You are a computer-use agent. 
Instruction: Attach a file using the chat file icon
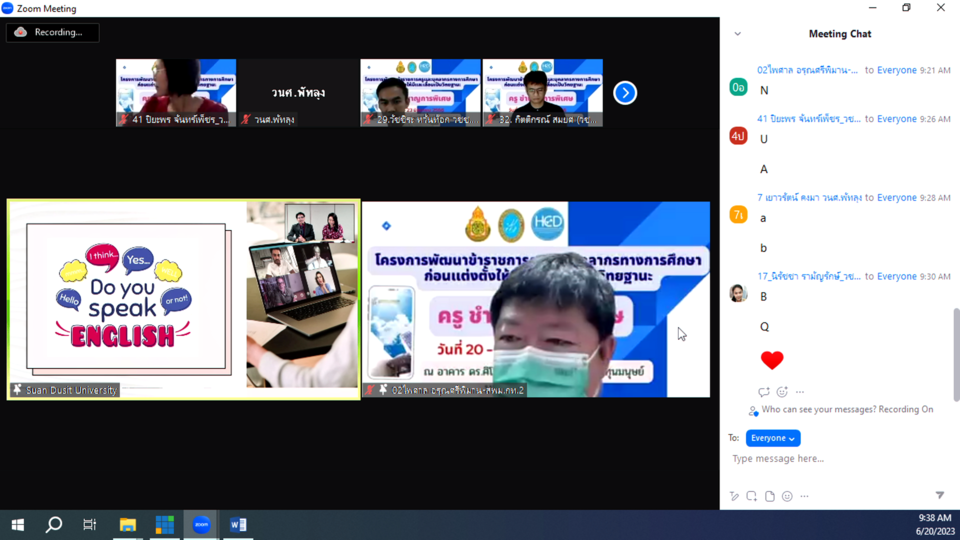[x=769, y=496]
